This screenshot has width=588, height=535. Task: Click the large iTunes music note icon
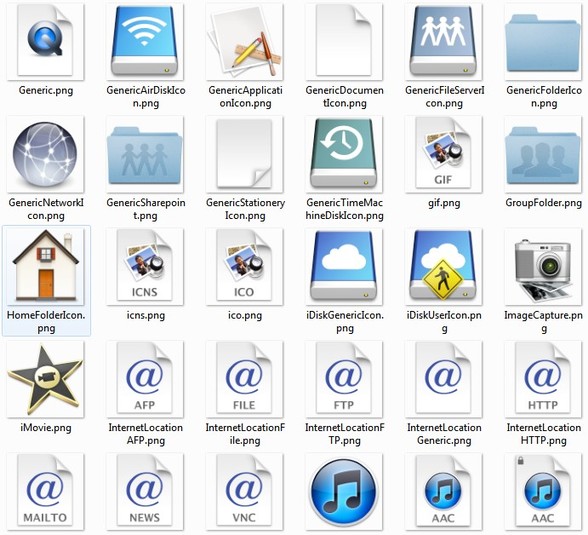[x=344, y=492]
